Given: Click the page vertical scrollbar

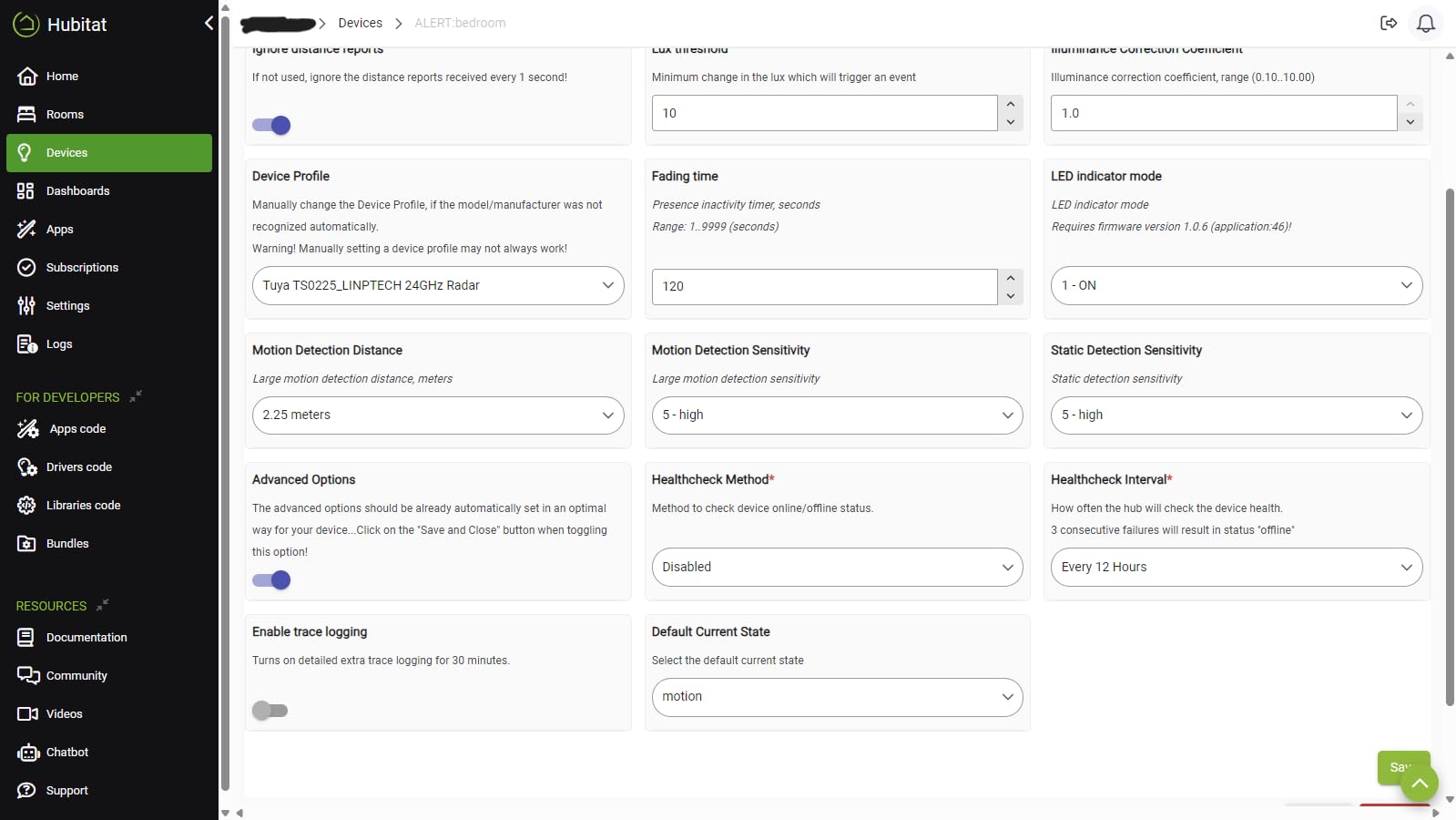Looking at the screenshot, I should (1450, 447).
